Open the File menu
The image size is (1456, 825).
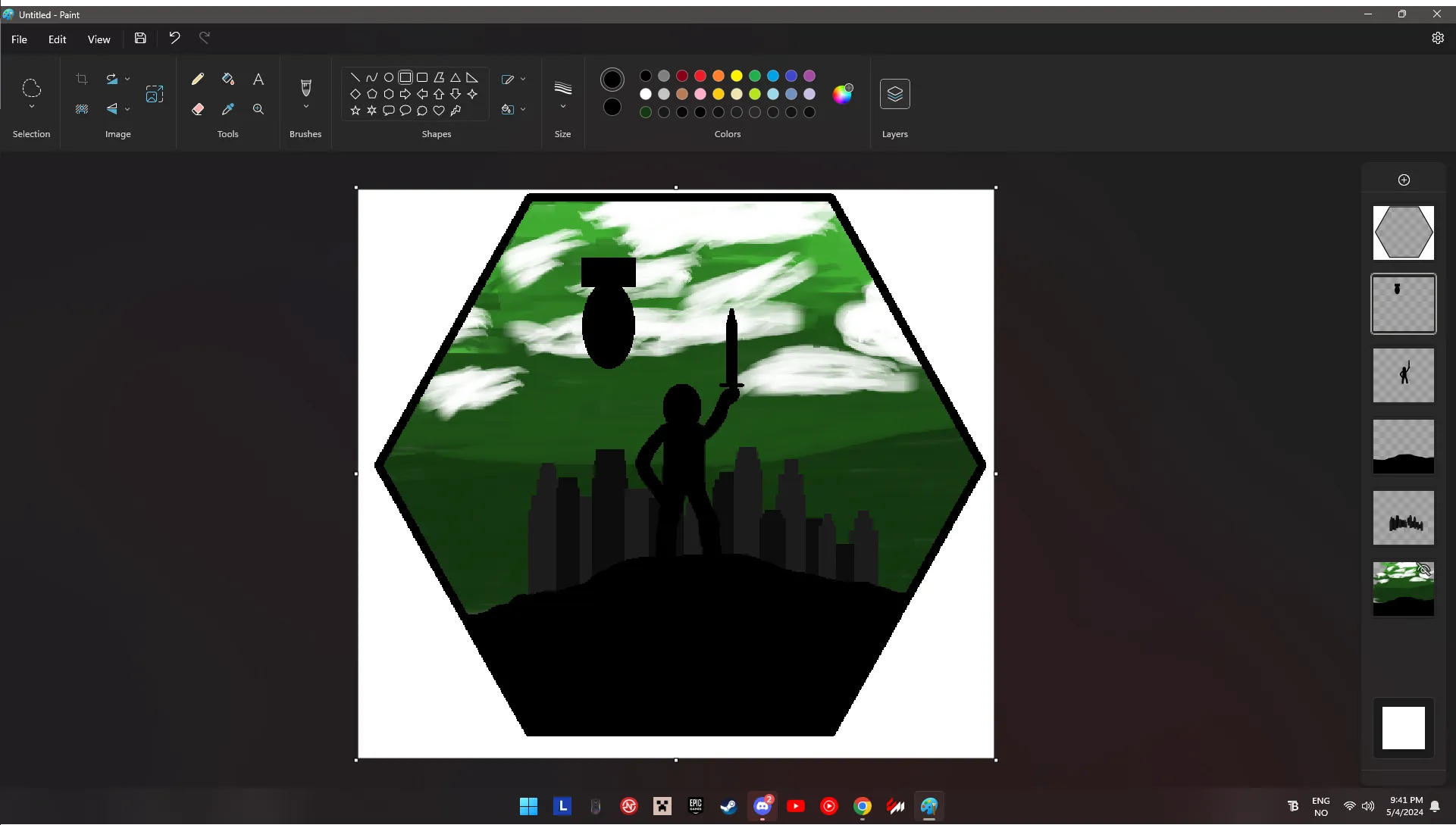point(20,39)
